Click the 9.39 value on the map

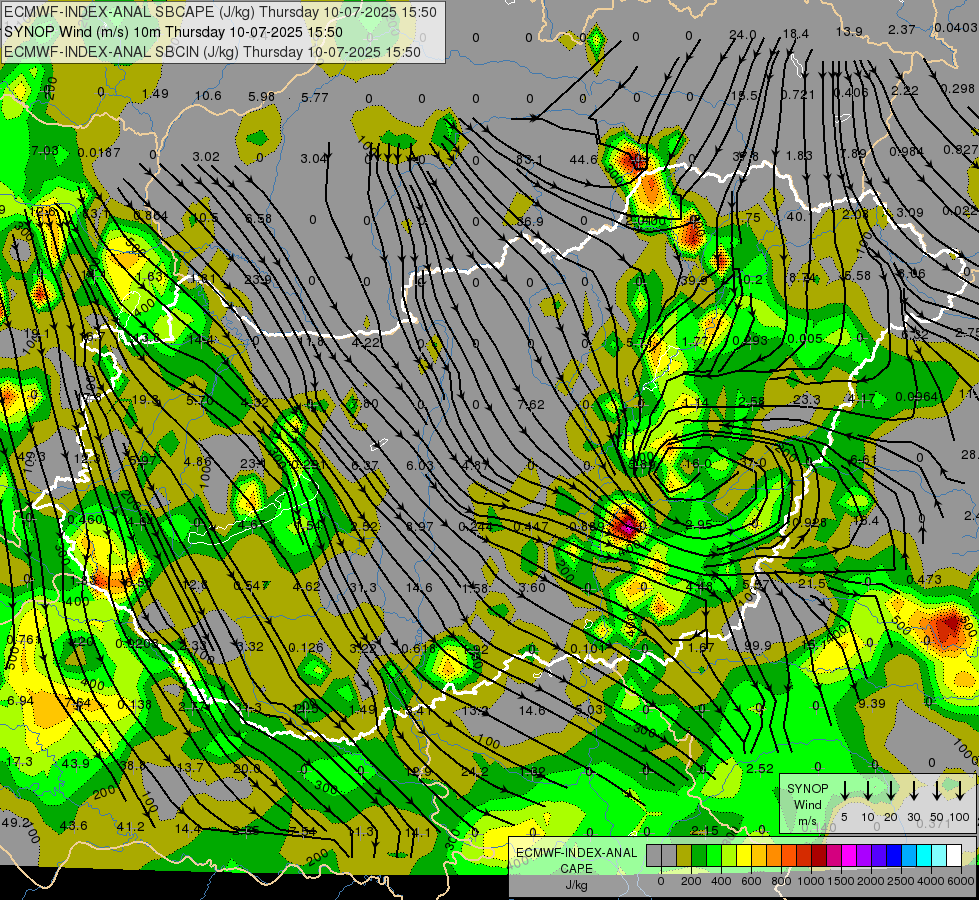tap(872, 704)
